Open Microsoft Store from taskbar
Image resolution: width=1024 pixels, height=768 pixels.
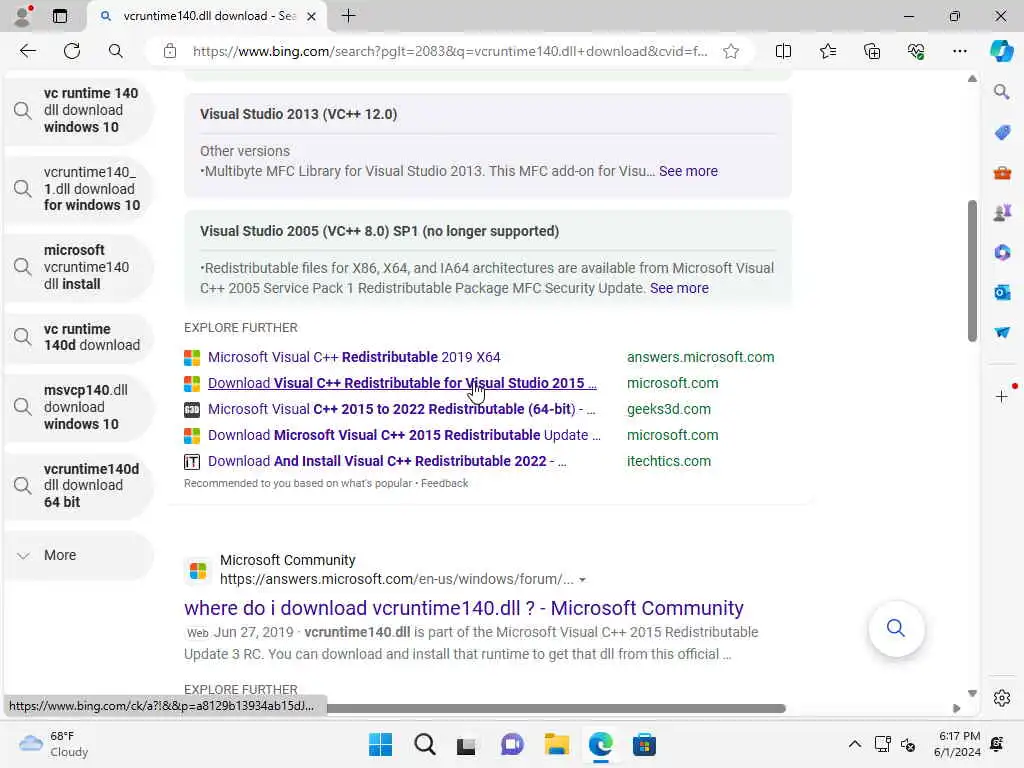coord(644,744)
